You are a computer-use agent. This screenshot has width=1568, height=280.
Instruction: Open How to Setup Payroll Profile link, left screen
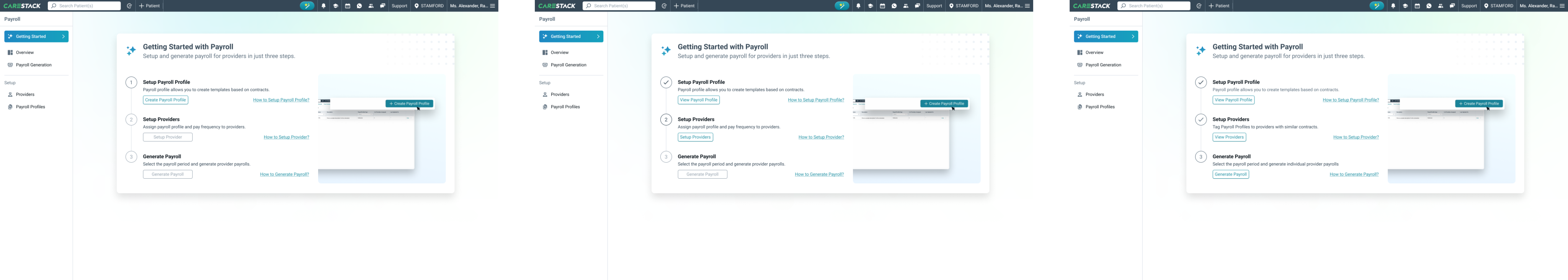pyautogui.click(x=281, y=100)
